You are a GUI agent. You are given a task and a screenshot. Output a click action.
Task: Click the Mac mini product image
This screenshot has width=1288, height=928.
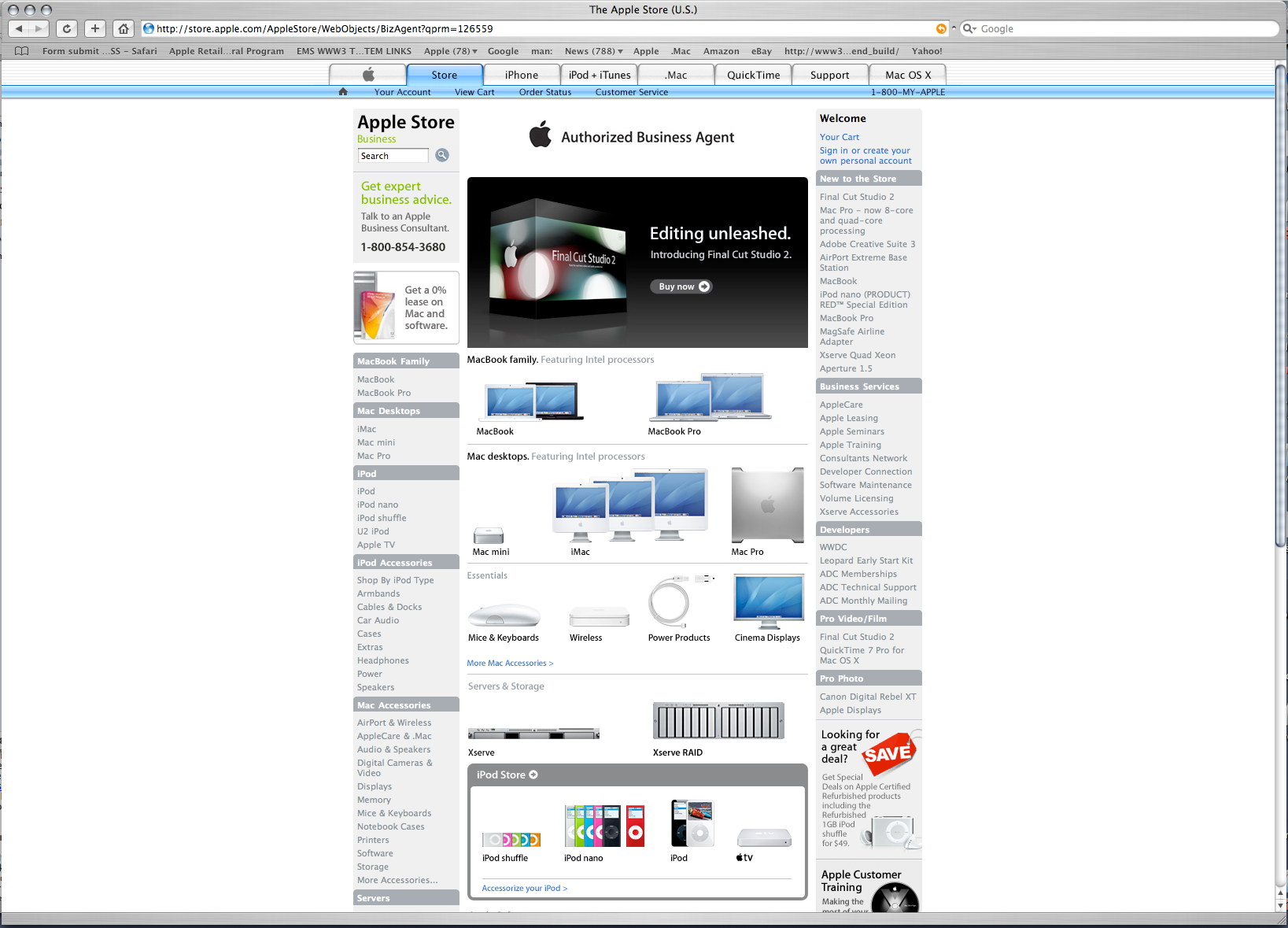489,535
